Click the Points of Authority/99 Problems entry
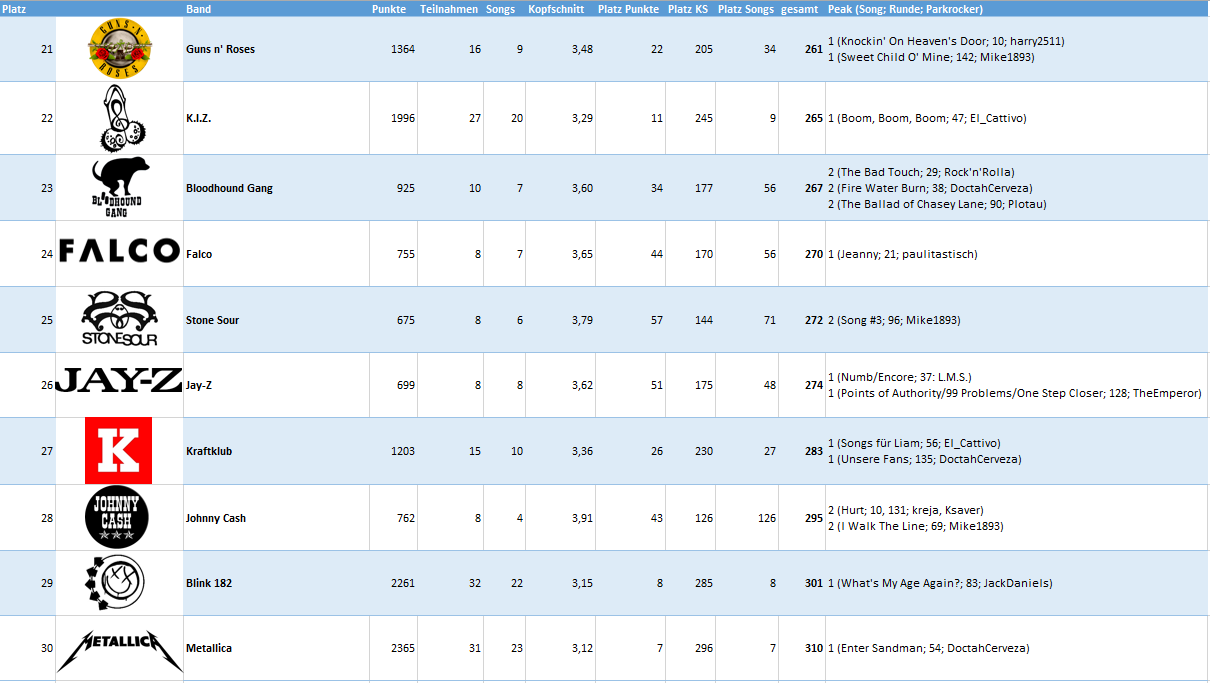Screen dimensions: 1210x683 [1015, 393]
